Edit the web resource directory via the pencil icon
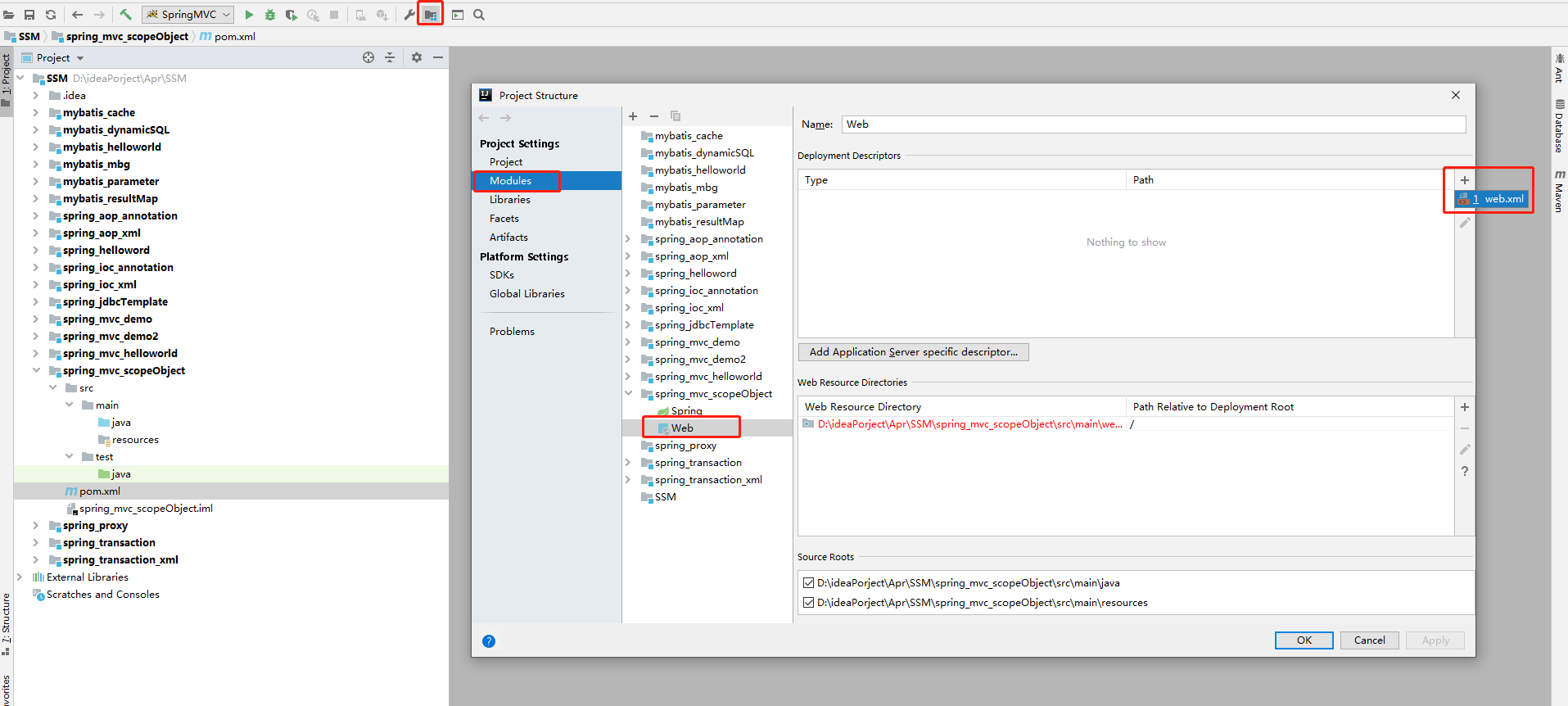The width and height of the screenshot is (1568, 706). coord(1465,450)
